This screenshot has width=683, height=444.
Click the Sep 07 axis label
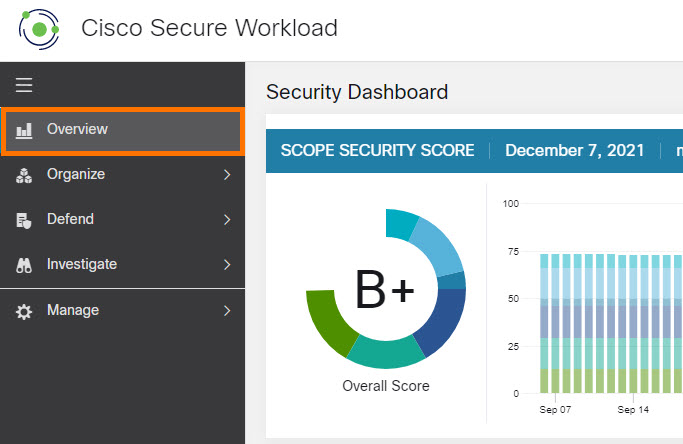pyautogui.click(x=555, y=410)
